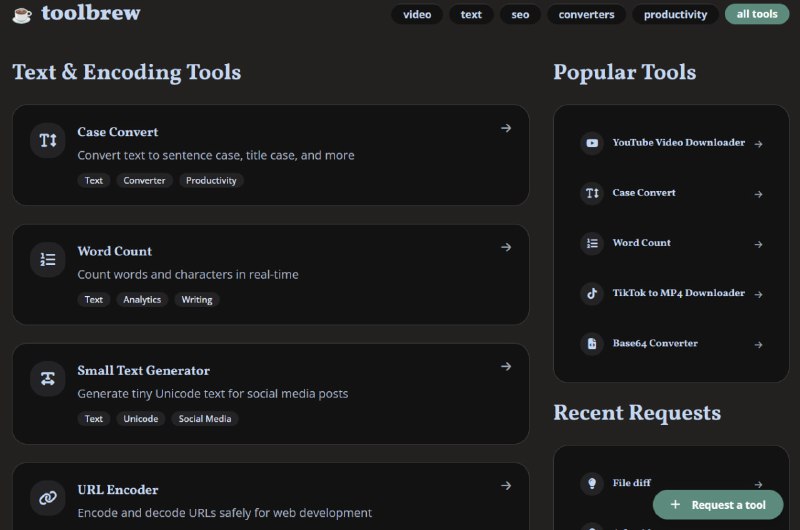Image resolution: width=800 pixels, height=530 pixels.
Task: Open Case Convert card via its arrow
Action: click(x=506, y=128)
